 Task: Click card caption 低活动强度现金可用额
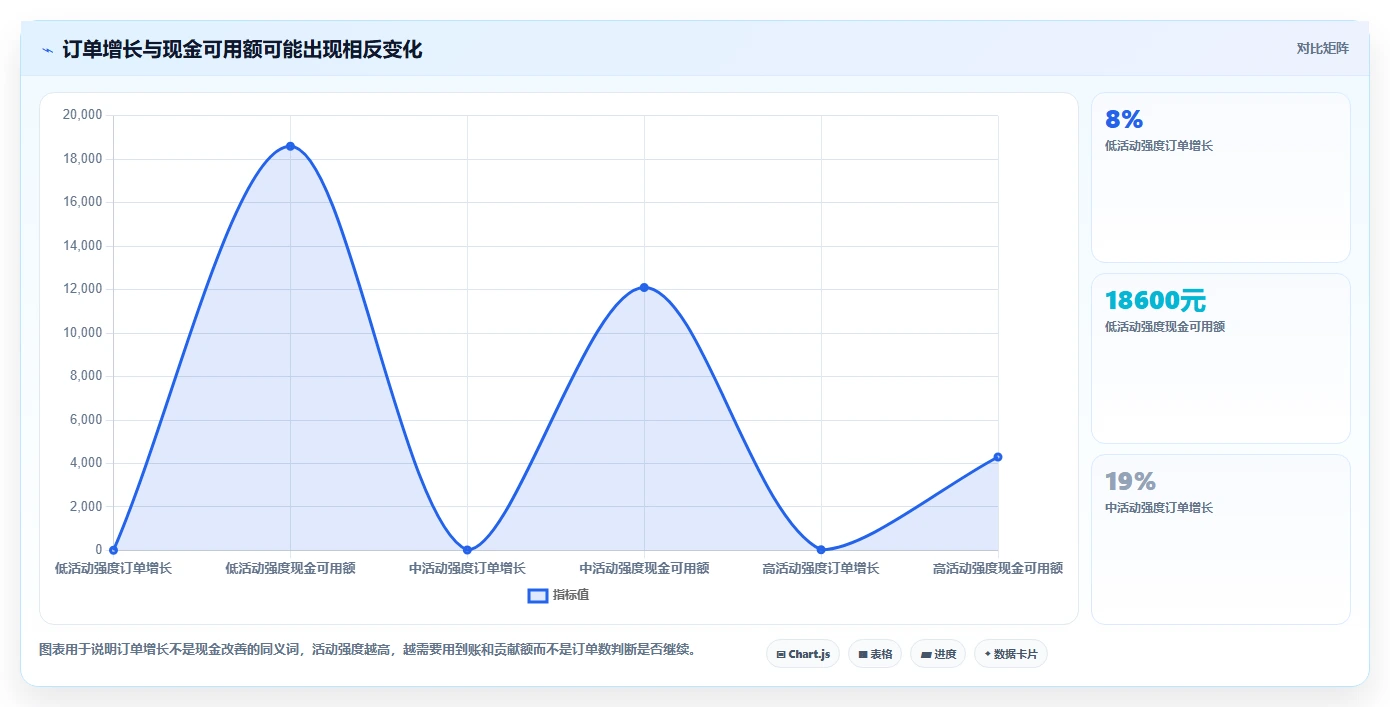click(x=1165, y=327)
